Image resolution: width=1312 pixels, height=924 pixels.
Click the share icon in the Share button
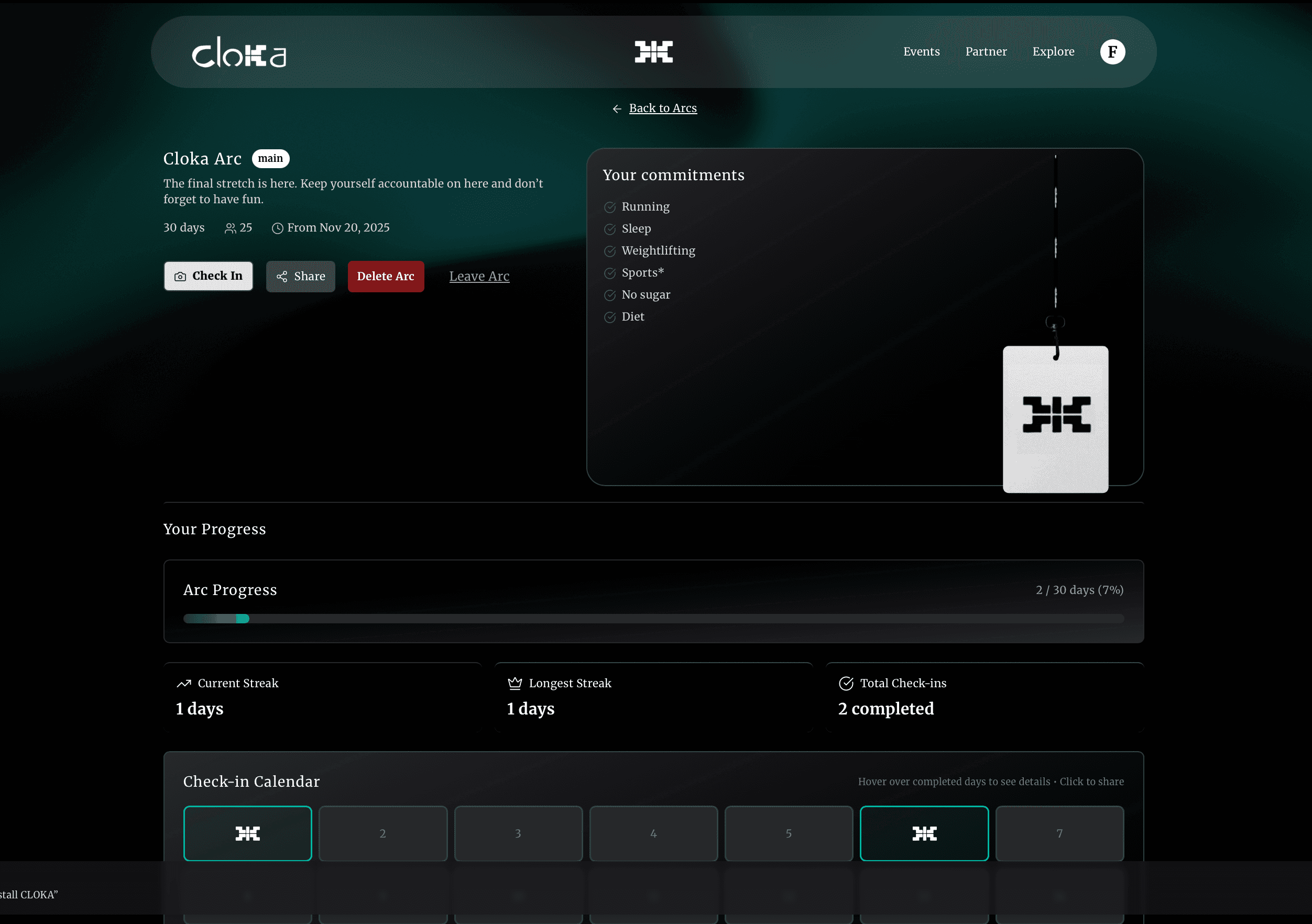click(x=283, y=277)
